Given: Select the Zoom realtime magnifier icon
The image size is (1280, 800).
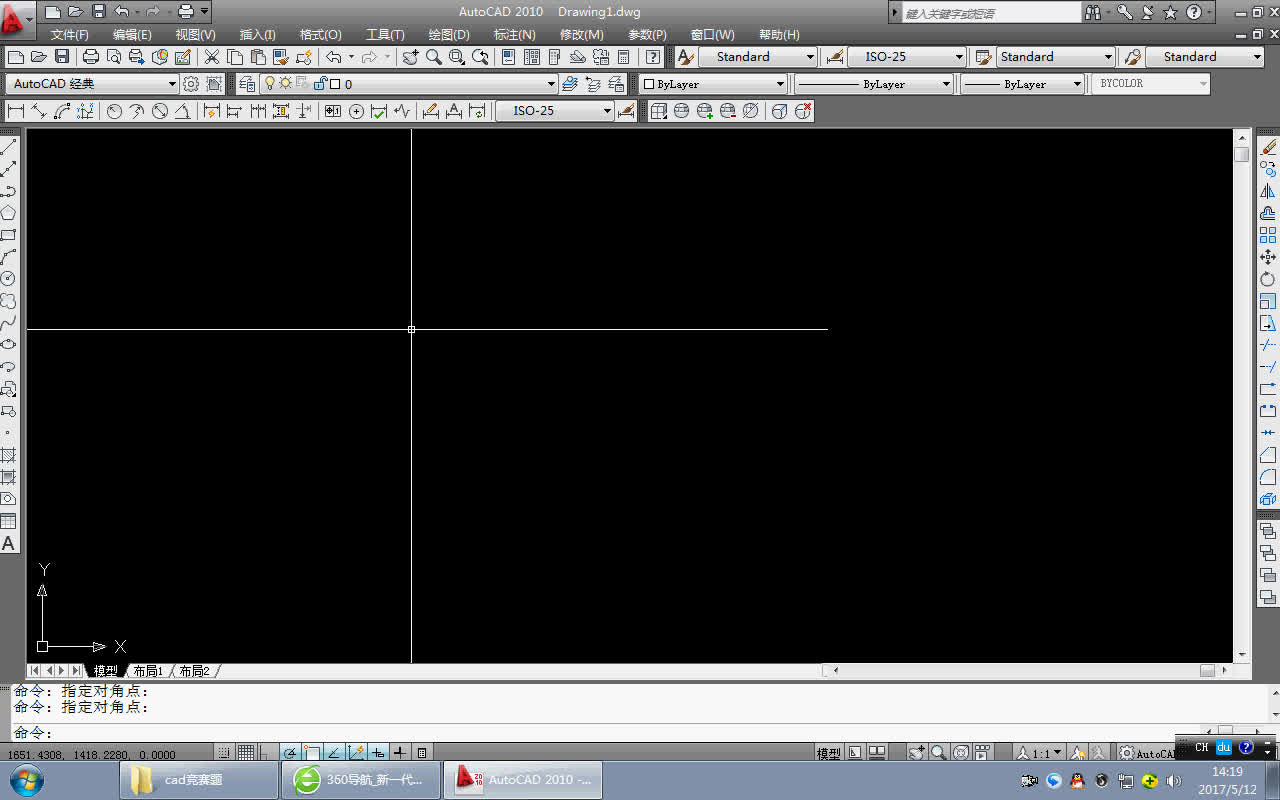Looking at the screenshot, I should pos(434,57).
